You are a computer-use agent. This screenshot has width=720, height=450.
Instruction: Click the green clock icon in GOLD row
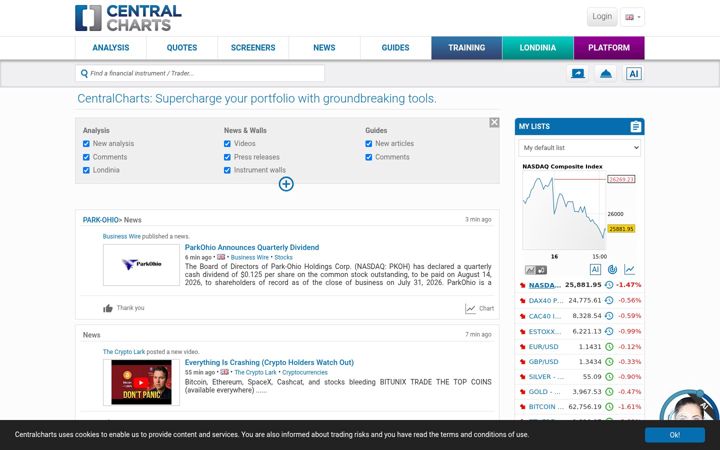[609, 392]
